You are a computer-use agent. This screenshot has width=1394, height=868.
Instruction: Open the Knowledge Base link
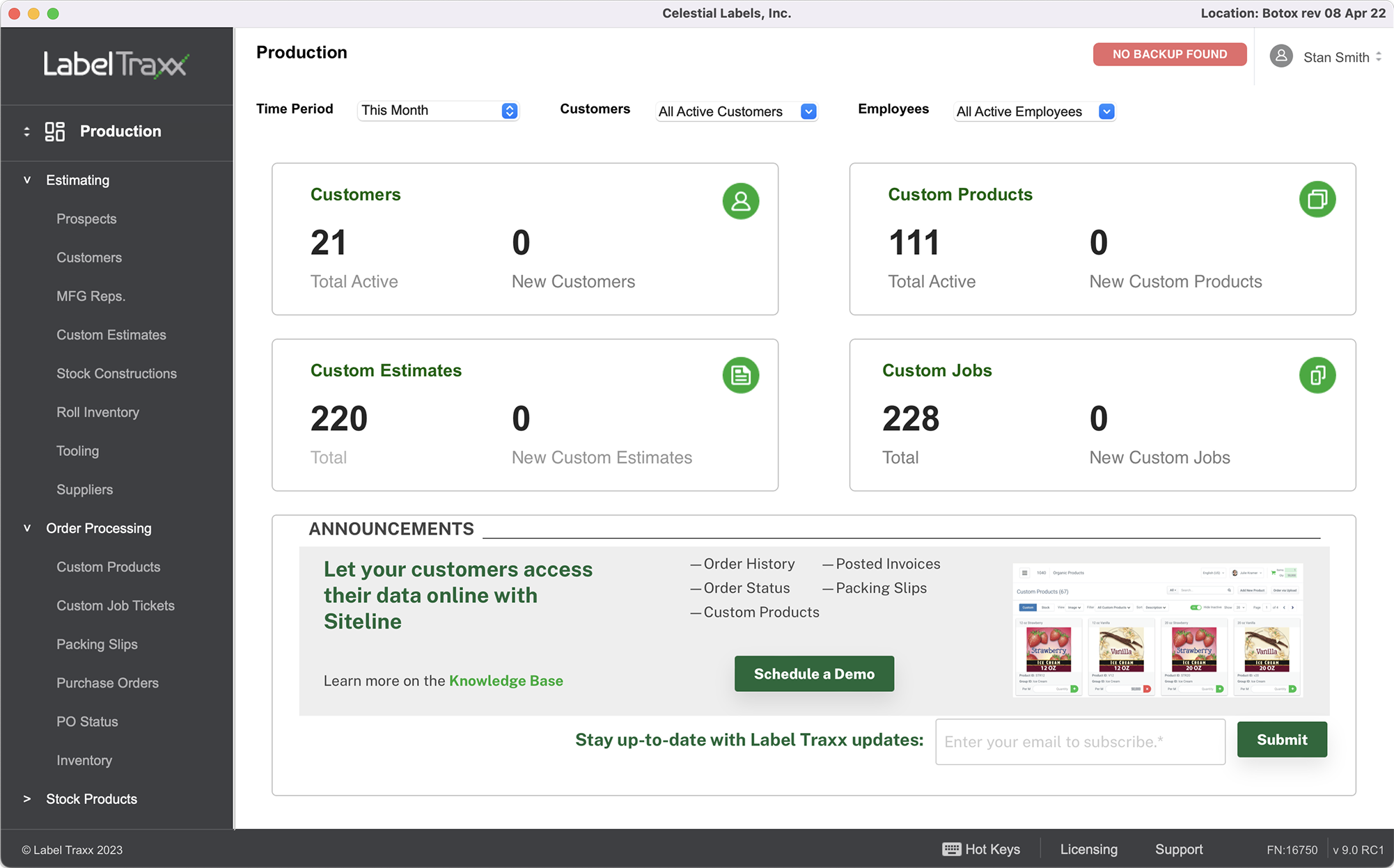click(x=506, y=681)
